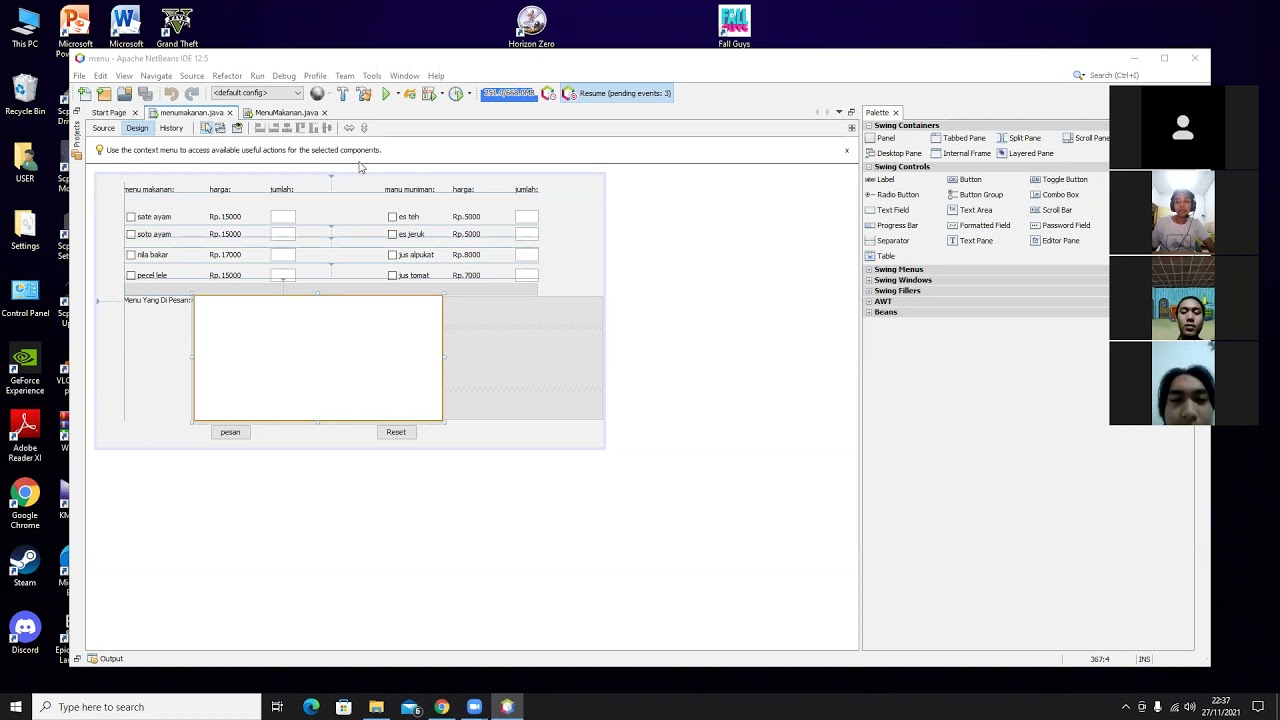Click the garbage collection memory bar

pyautogui.click(x=509, y=93)
